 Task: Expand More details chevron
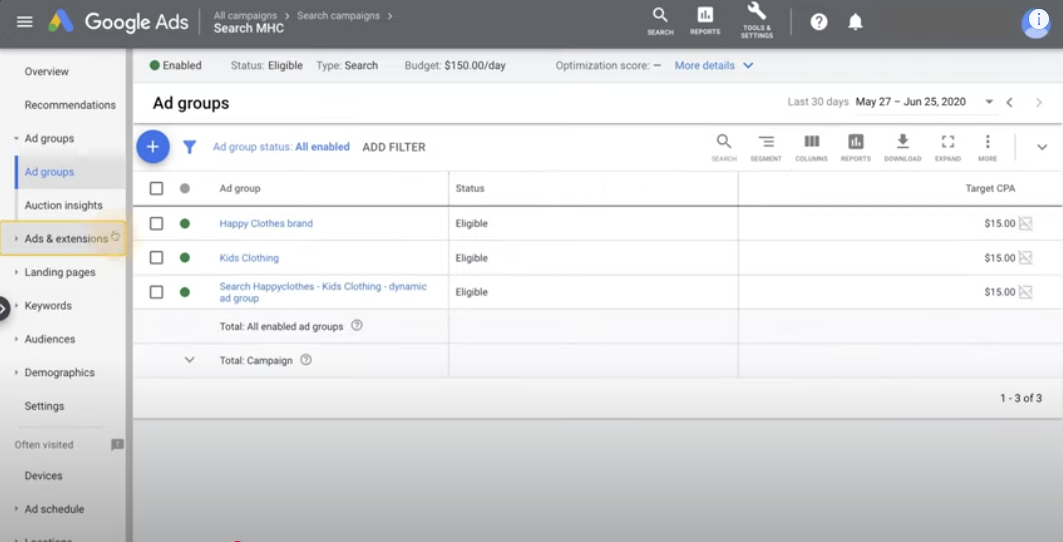pyautogui.click(x=748, y=66)
